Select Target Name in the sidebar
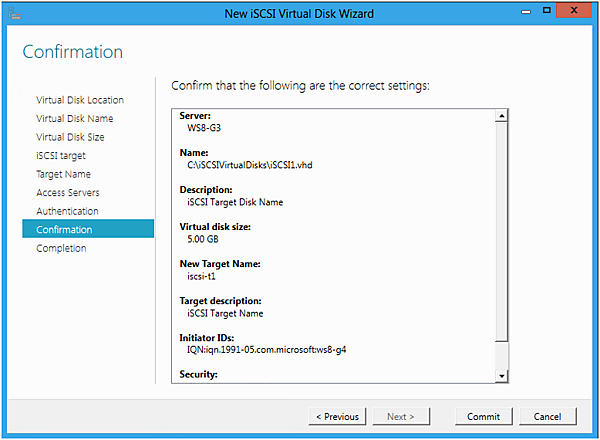Viewport: 600px width, 440px height. click(x=64, y=174)
